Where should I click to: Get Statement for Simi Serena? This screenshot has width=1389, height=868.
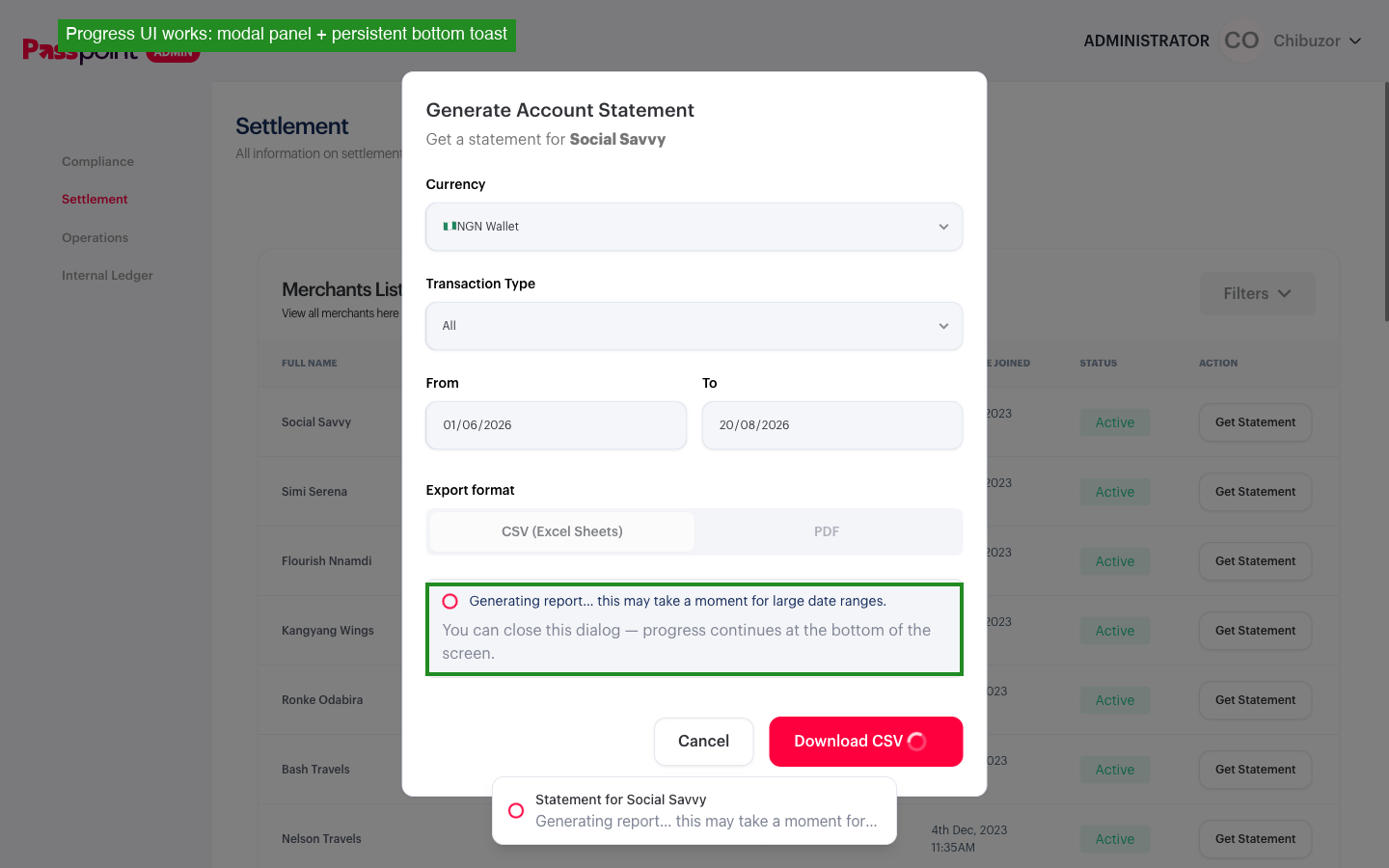[x=1255, y=492]
